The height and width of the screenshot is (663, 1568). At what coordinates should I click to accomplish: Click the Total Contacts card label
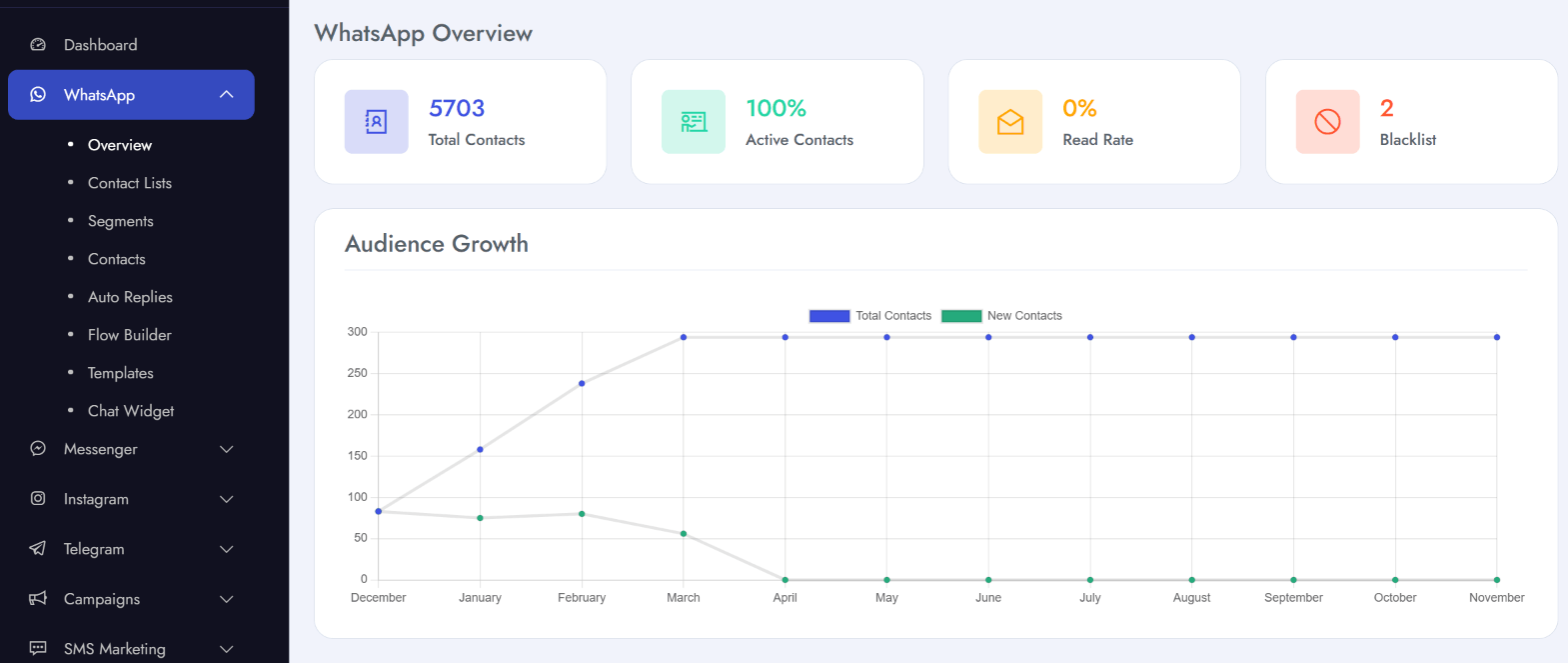pos(477,140)
